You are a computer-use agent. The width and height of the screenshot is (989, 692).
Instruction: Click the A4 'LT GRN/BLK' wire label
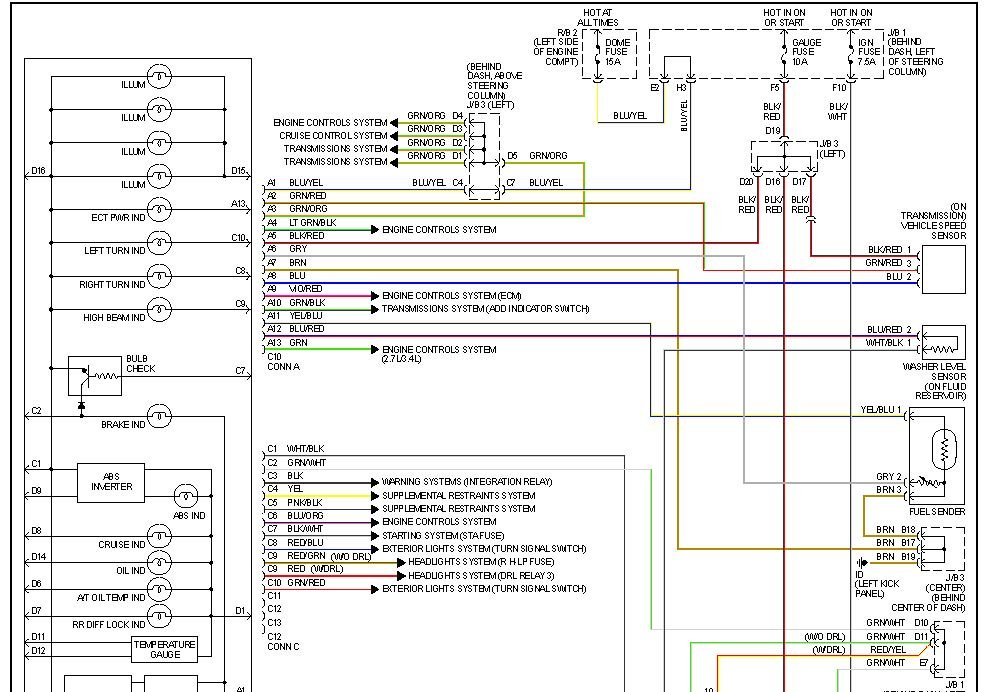click(312, 223)
